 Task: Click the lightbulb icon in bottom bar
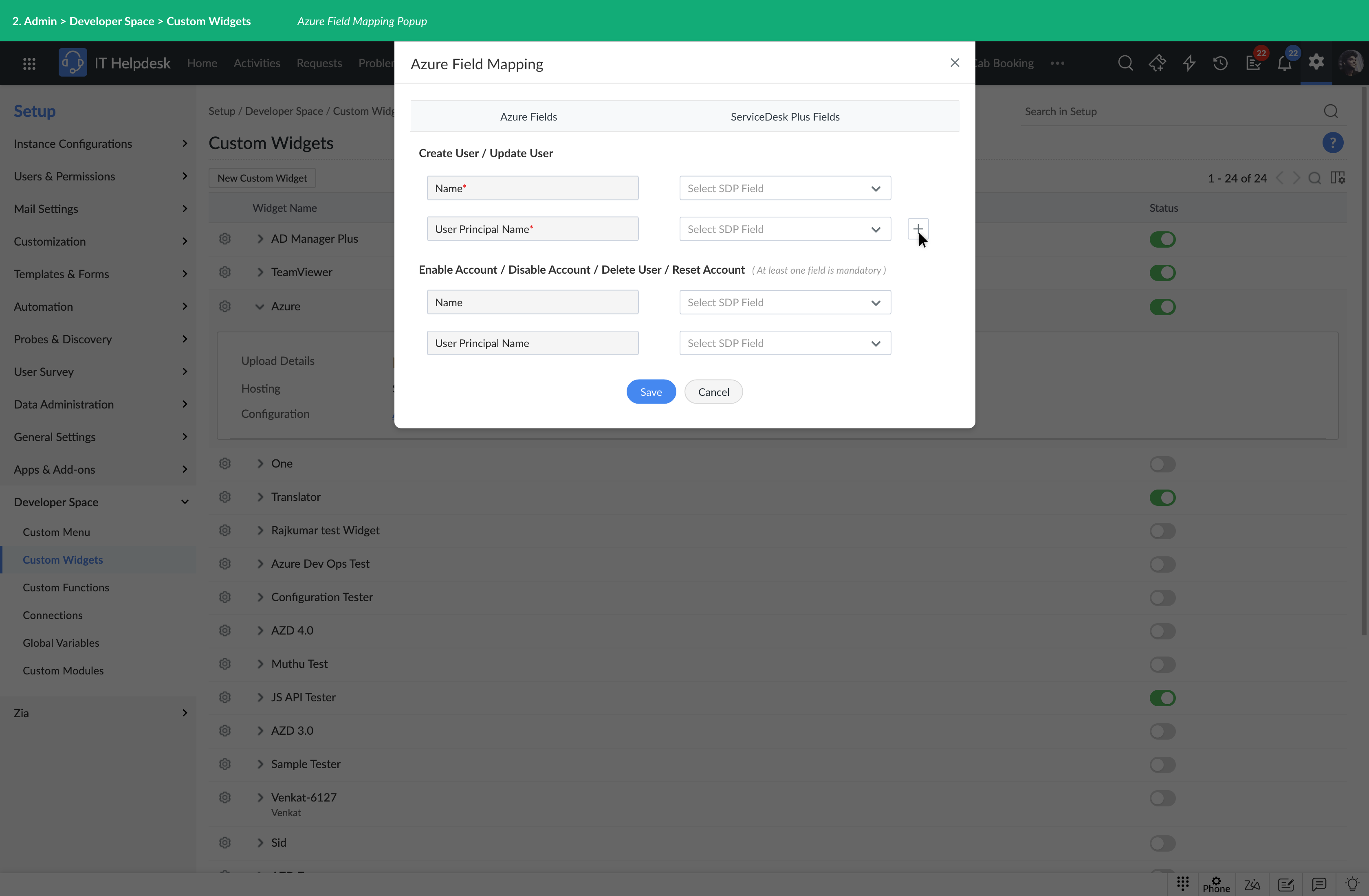point(1352,885)
